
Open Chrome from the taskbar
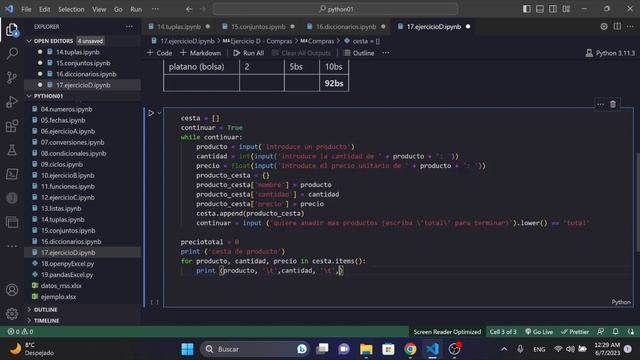click(x=410, y=349)
